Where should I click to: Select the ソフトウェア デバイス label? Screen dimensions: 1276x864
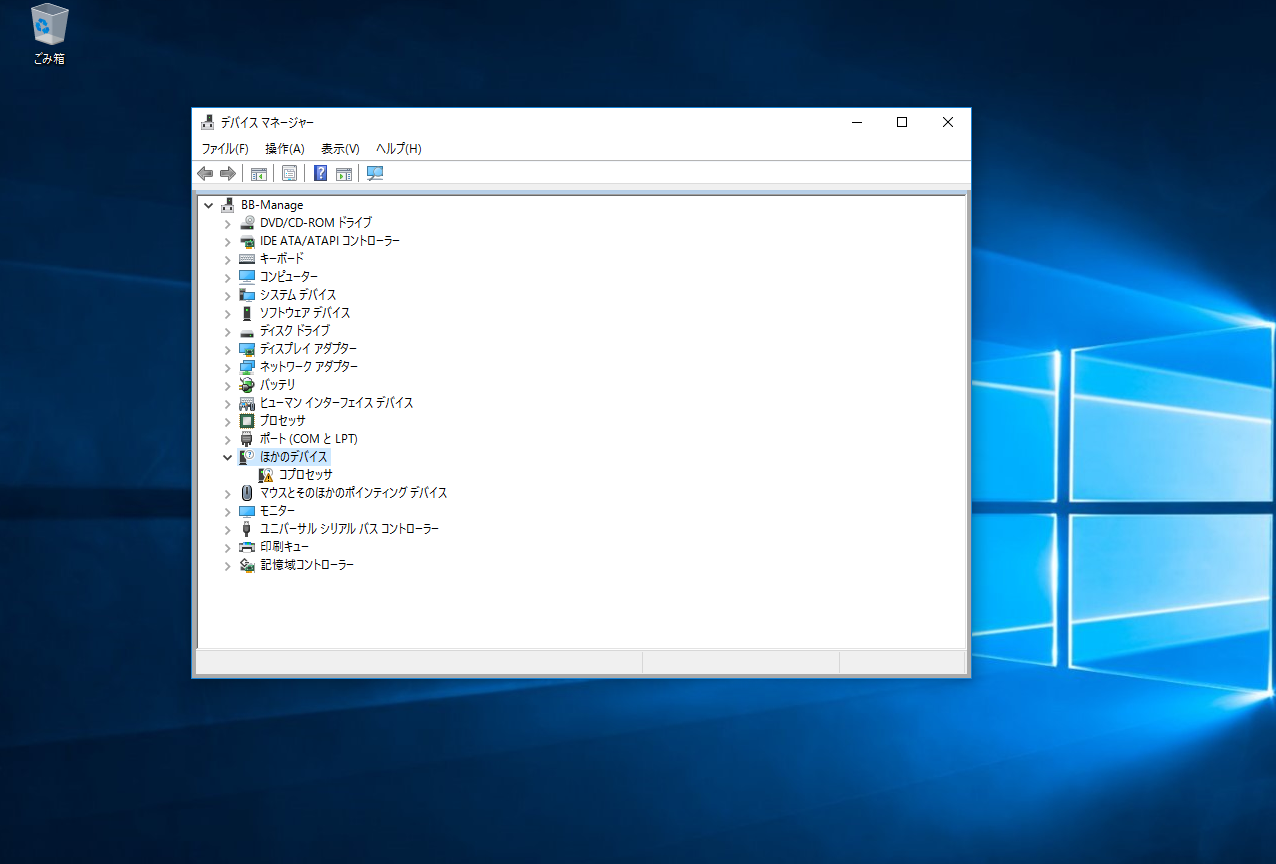pyautogui.click(x=305, y=313)
